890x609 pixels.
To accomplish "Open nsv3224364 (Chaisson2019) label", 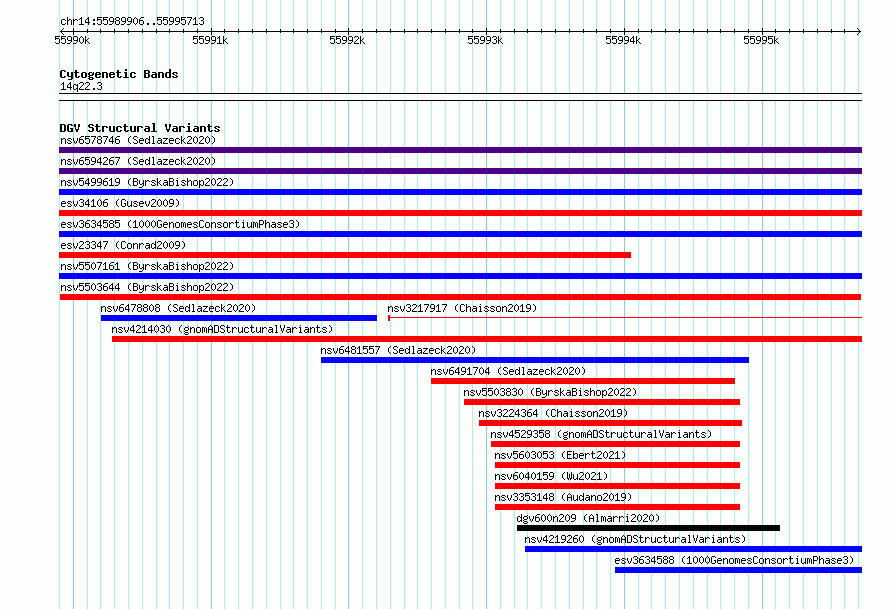I will pyautogui.click(x=553, y=413).
